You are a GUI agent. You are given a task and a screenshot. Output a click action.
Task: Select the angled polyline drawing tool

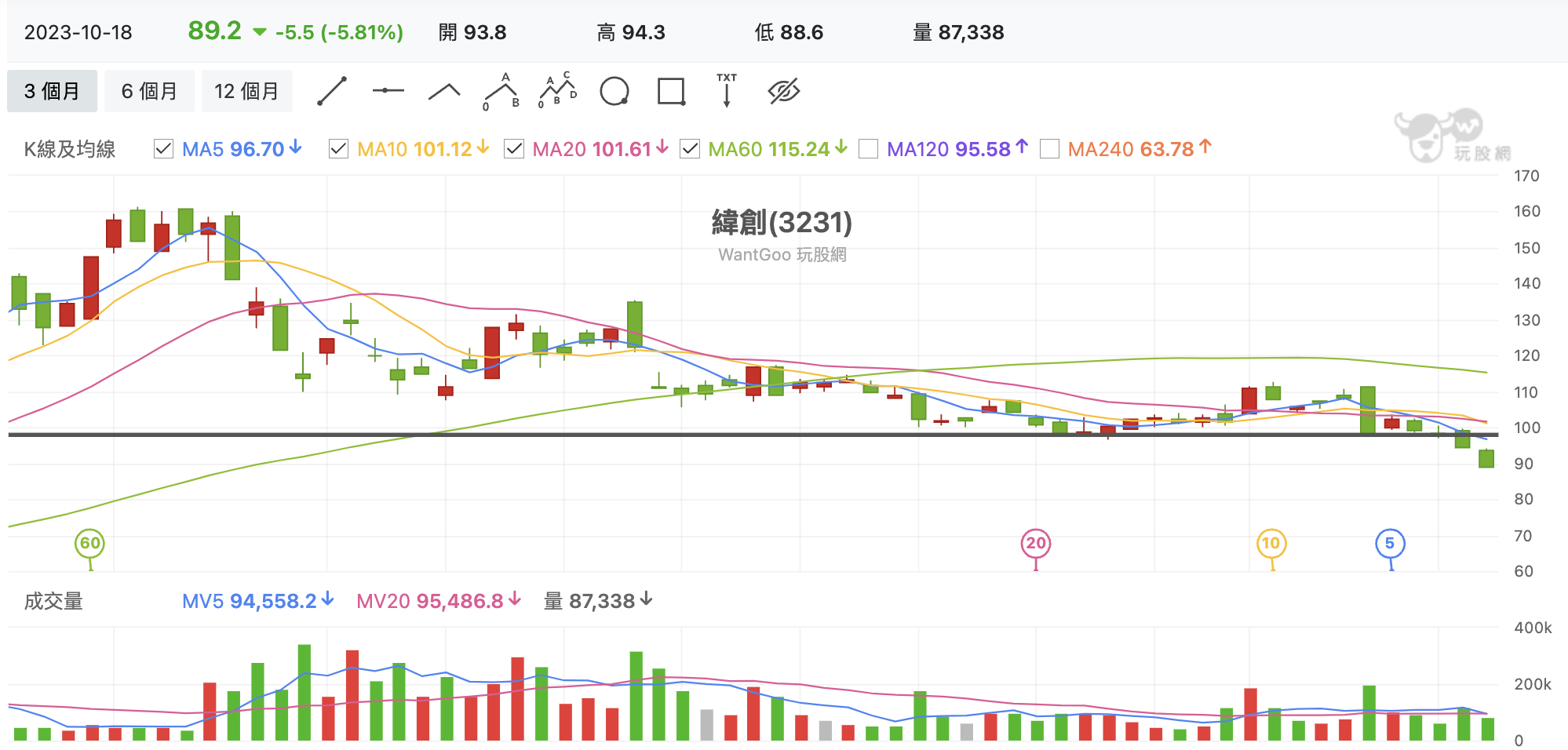click(x=444, y=92)
